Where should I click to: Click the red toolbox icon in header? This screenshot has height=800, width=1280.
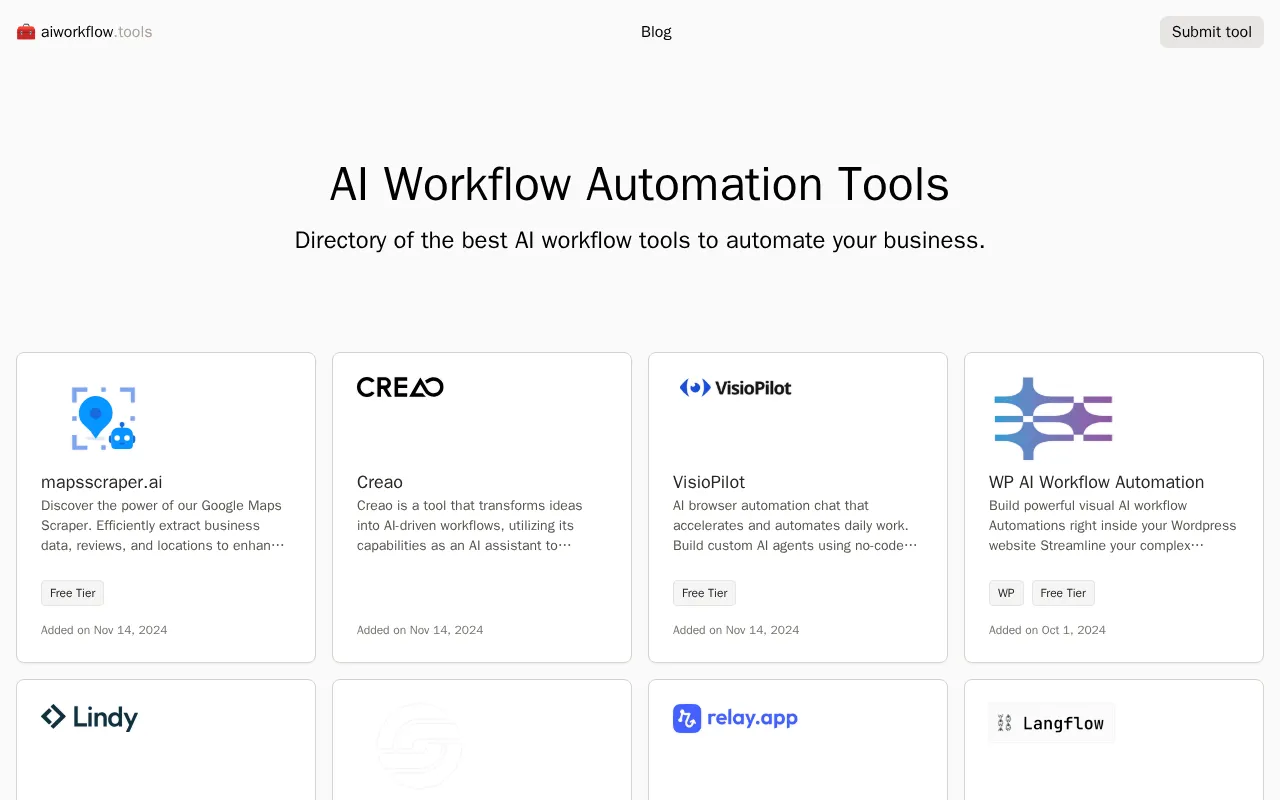click(26, 32)
